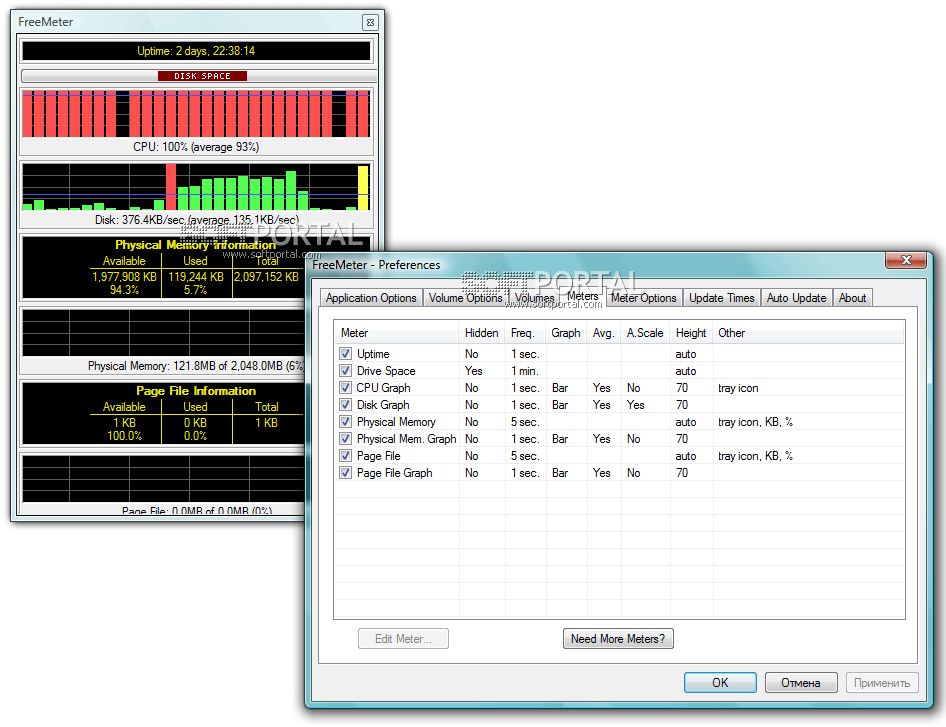Select the Physical Memory row label
This screenshot has height=727, width=946.
(396, 422)
